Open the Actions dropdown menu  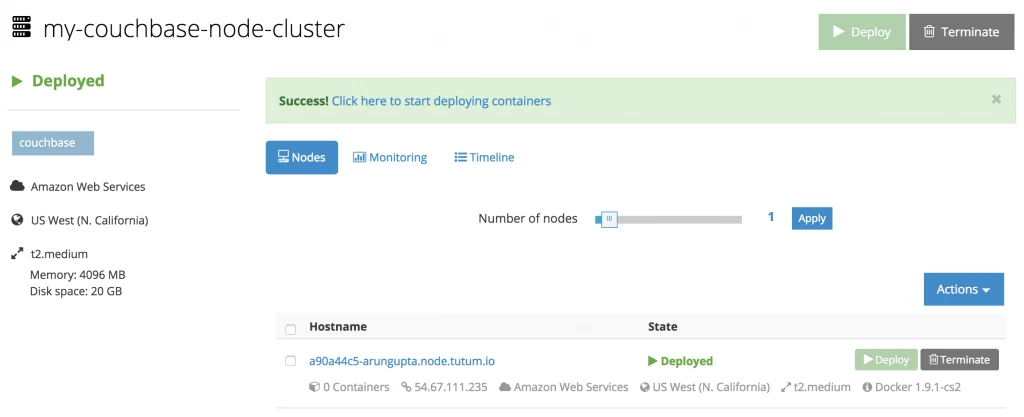(963, 289)
